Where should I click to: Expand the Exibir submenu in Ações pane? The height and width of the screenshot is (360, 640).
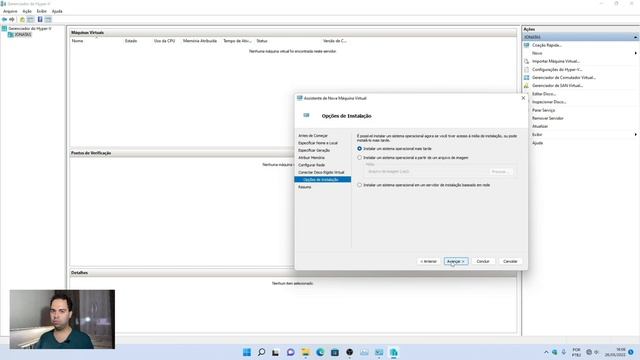(x=636, y=135)
